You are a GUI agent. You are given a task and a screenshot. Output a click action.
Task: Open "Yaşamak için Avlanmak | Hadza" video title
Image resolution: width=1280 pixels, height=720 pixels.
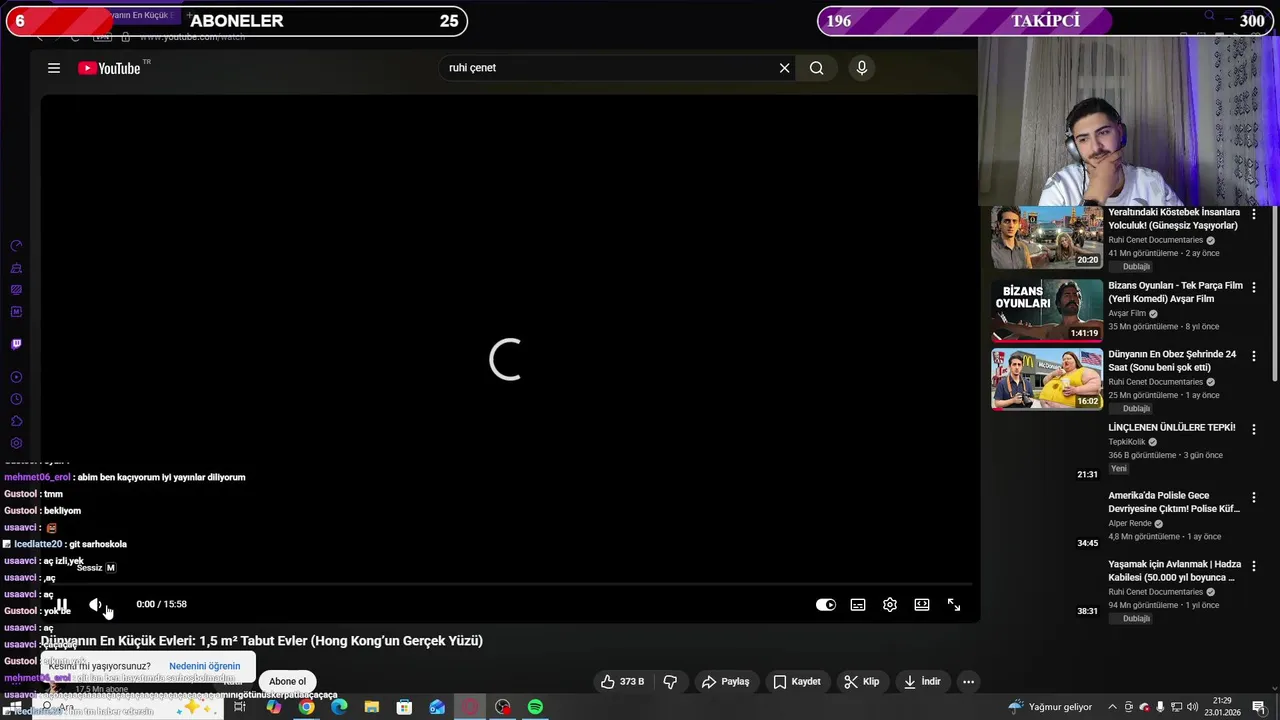tap(1175, 571)
